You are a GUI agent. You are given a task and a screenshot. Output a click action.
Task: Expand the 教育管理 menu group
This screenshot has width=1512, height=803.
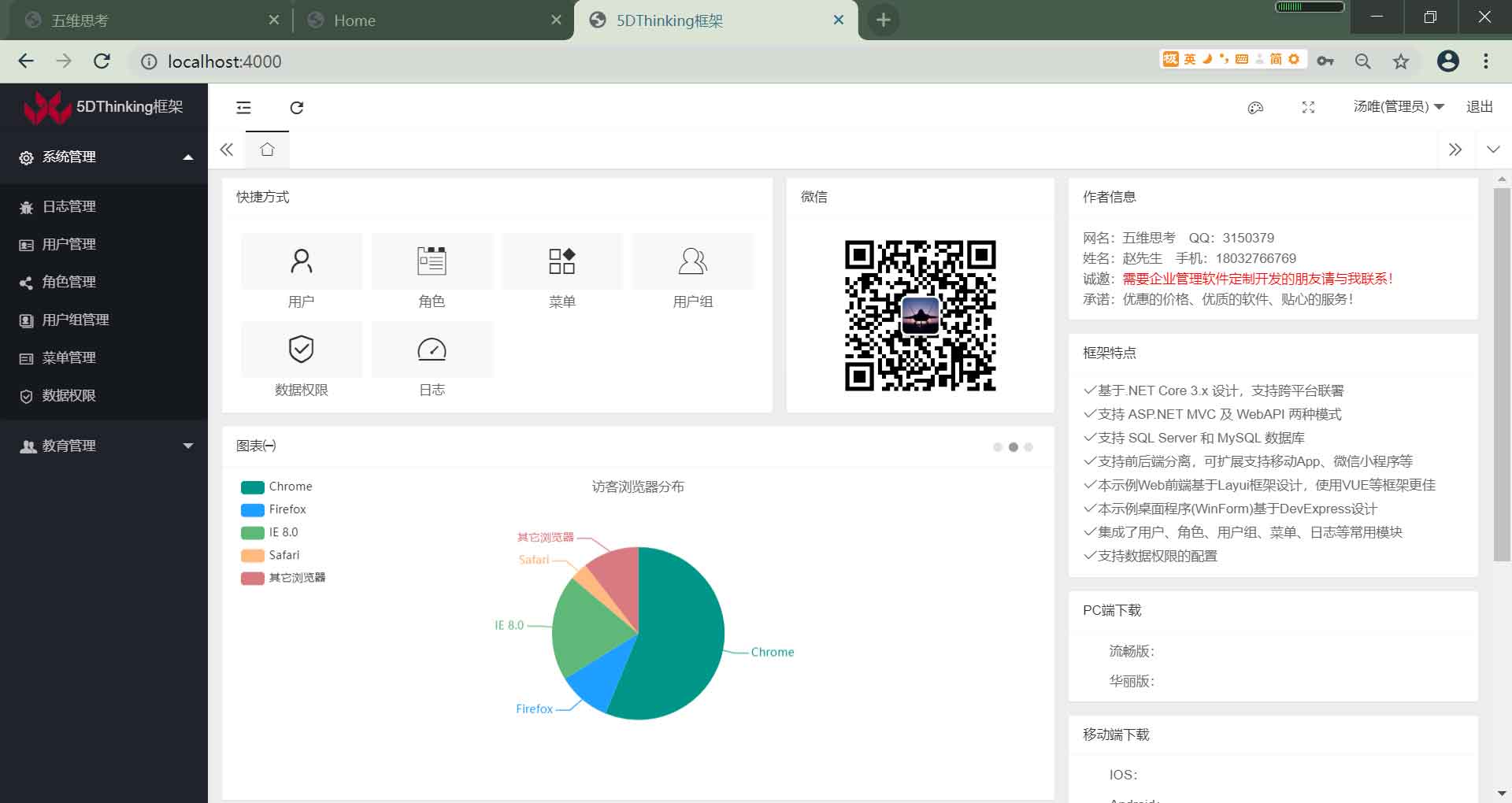(104, 446)
